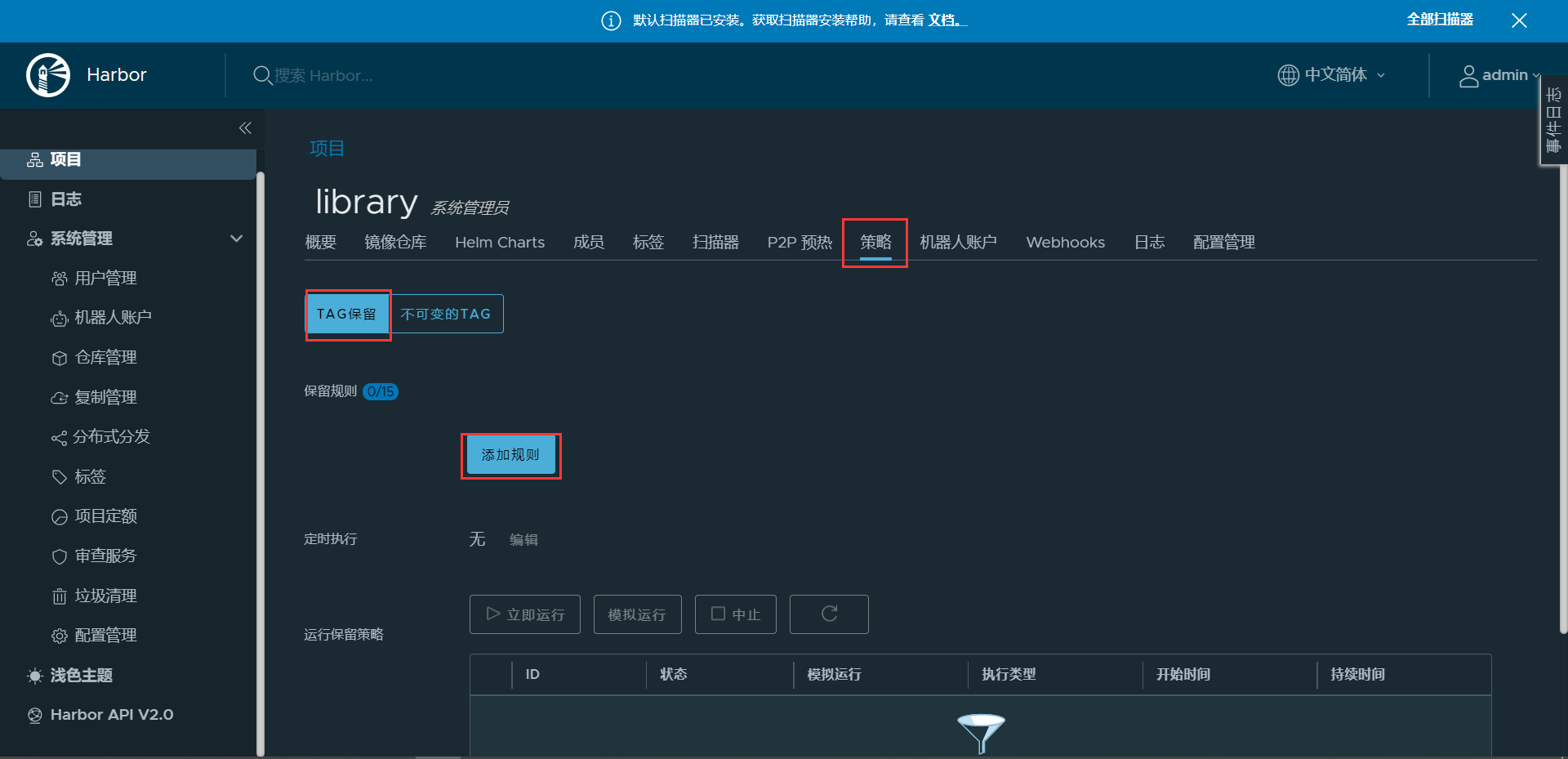Click the Harbor API icon
The image size is (1568, 759).
pyautogui.click(x=35, y=716)
